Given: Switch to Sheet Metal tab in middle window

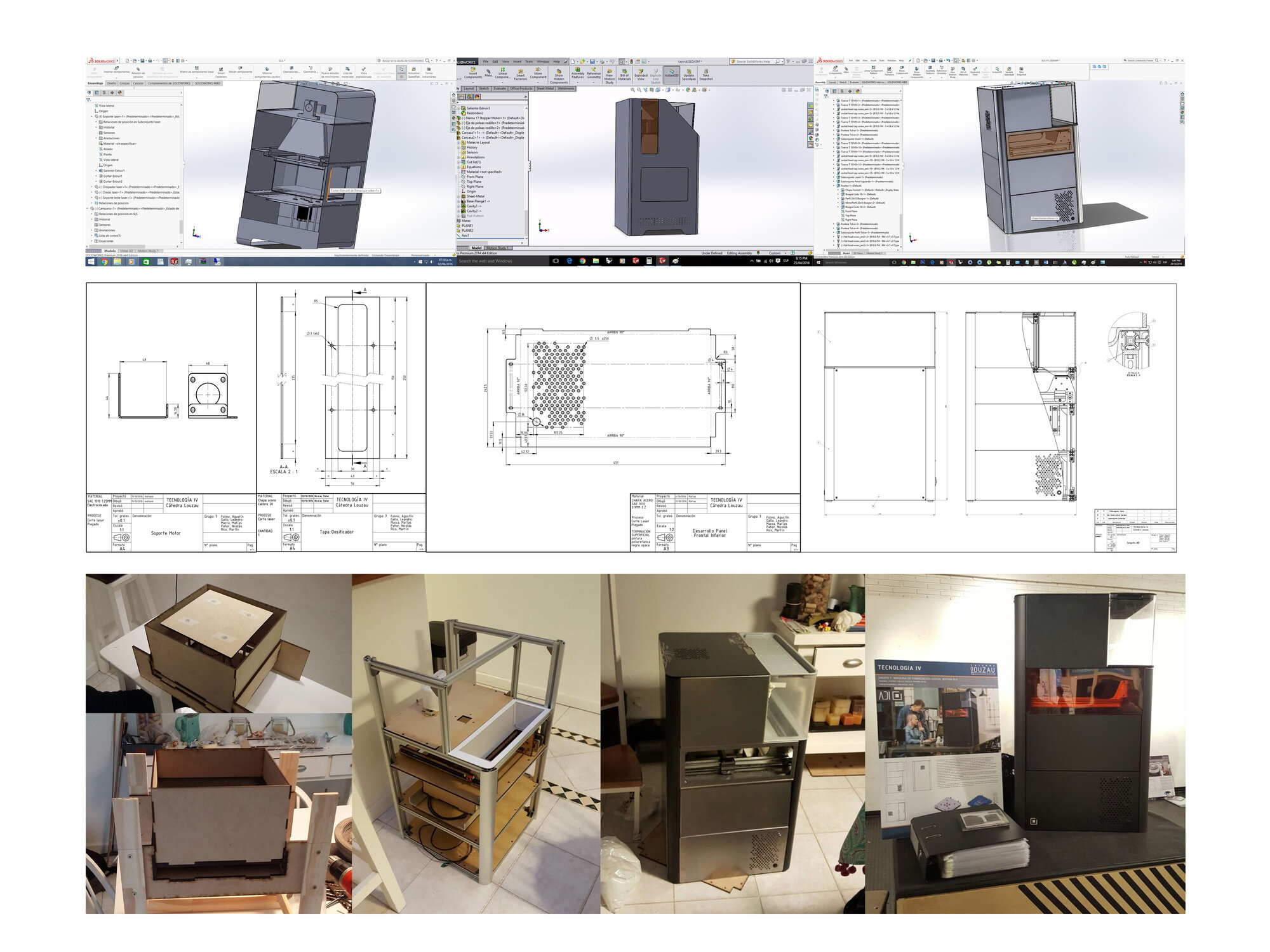Looking at the screenshot, I should click(545, 88).
